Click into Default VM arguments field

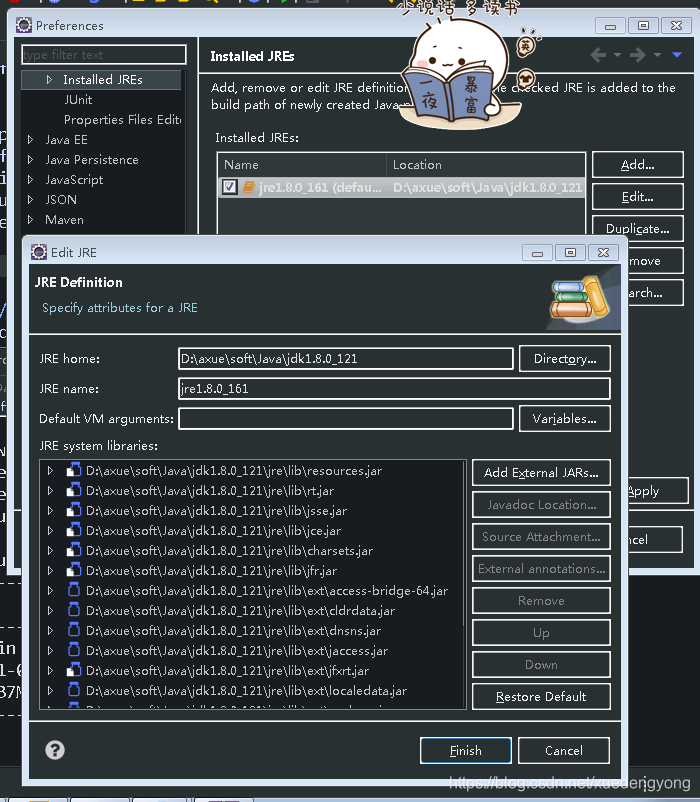346,418
